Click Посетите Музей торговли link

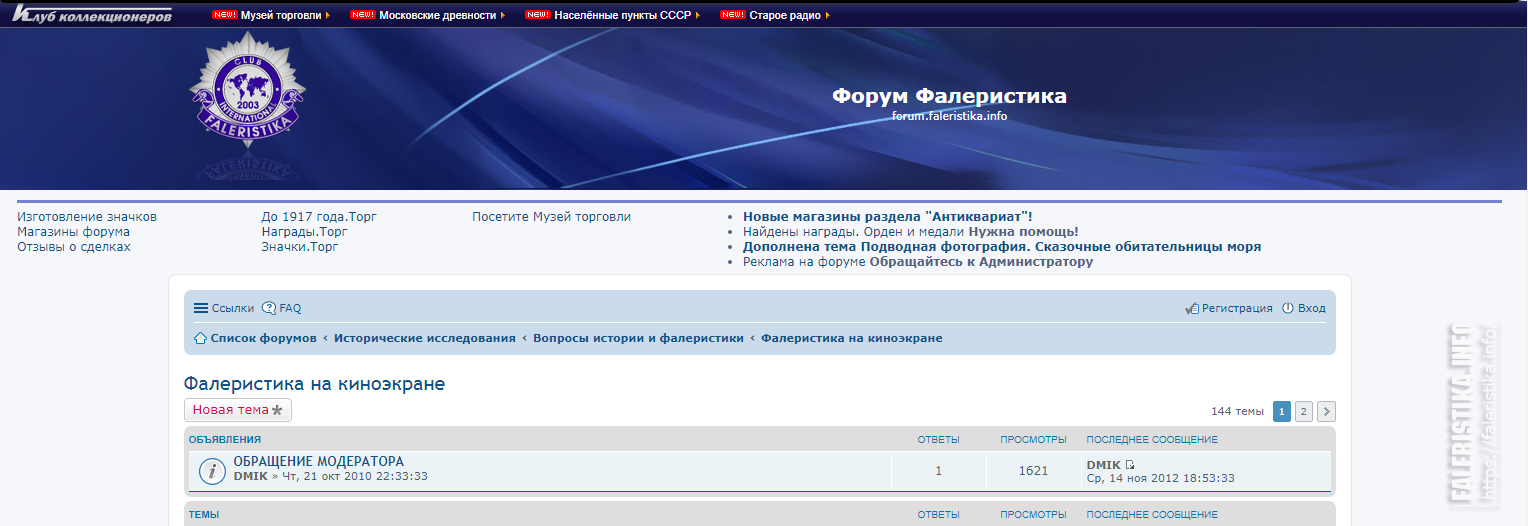click(552, 216)
